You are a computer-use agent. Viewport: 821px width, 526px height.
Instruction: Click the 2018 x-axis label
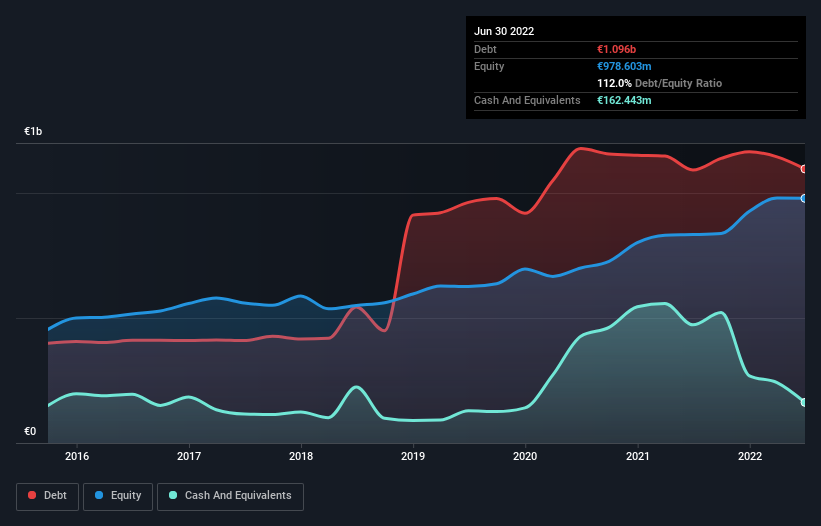pos(301,456)
